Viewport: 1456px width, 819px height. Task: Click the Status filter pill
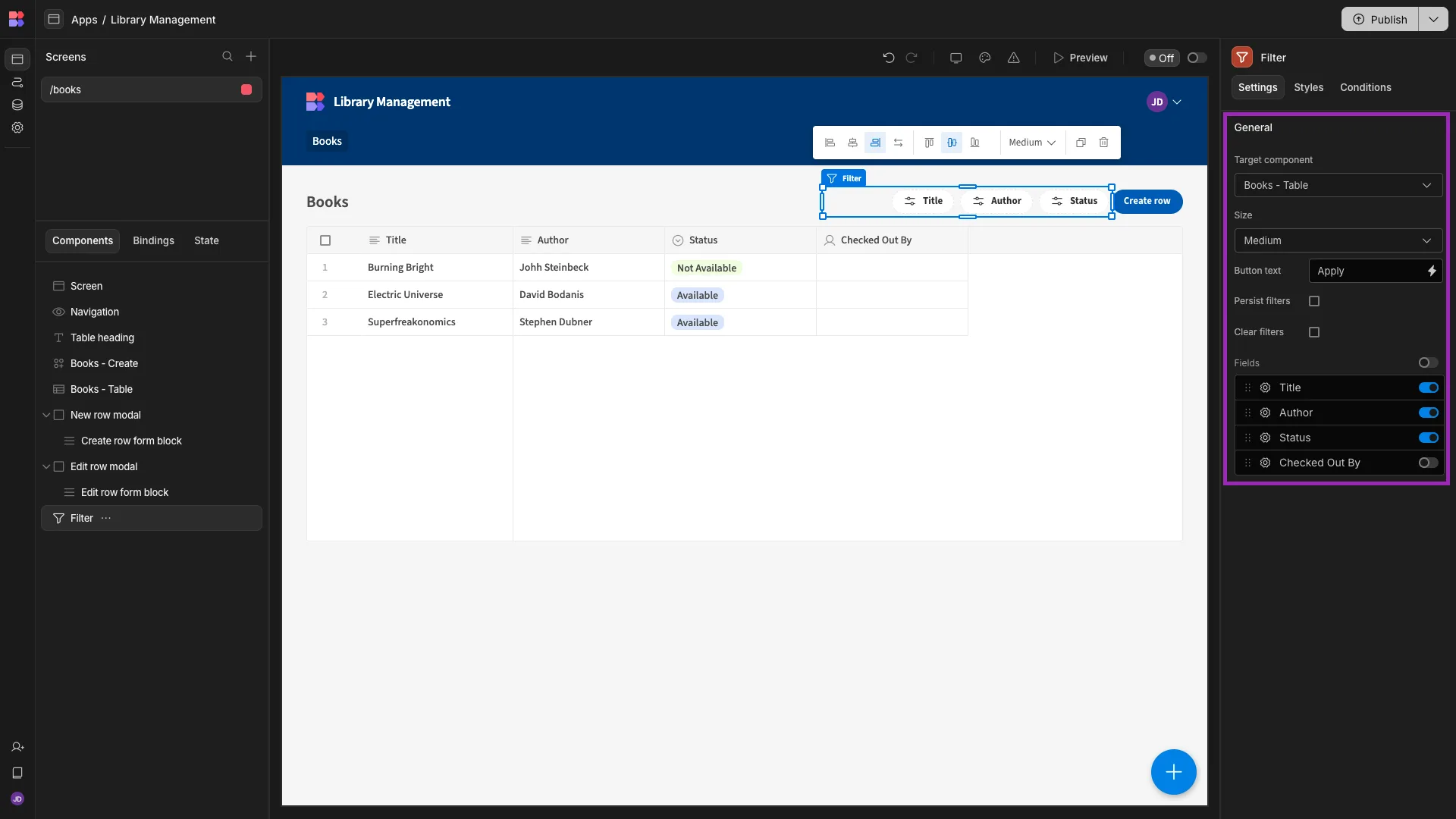pos(1075,201)
